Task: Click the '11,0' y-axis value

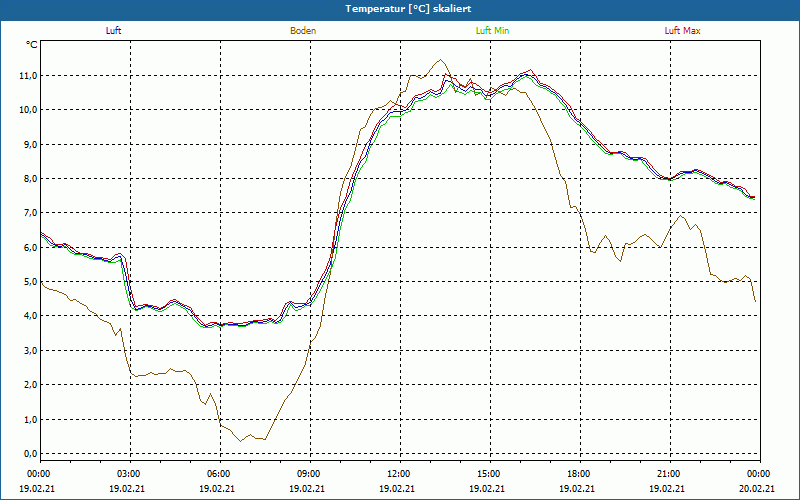Action: (x=28, y=76)
